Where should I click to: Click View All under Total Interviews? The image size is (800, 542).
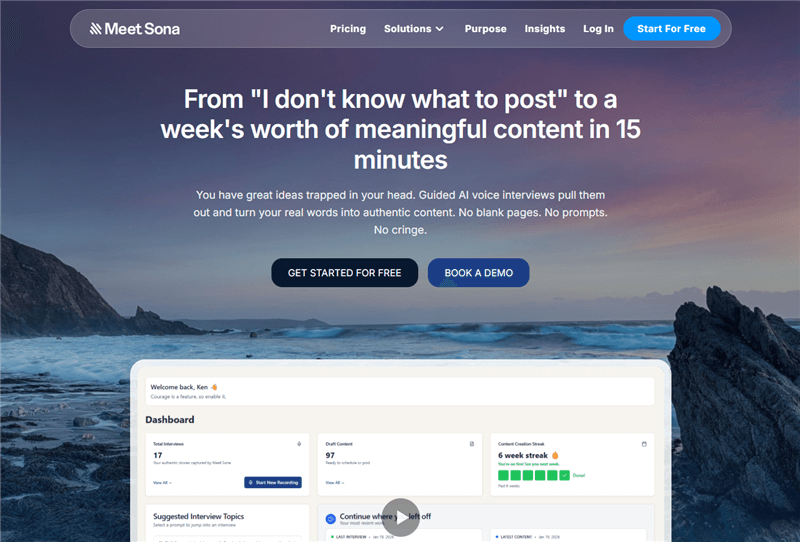162,482
